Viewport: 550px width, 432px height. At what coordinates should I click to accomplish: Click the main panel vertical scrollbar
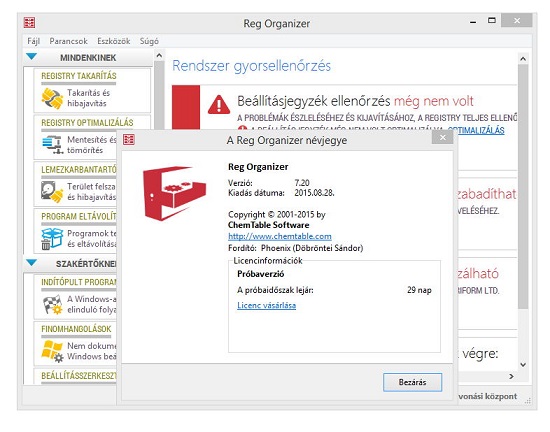pos(523,186)
